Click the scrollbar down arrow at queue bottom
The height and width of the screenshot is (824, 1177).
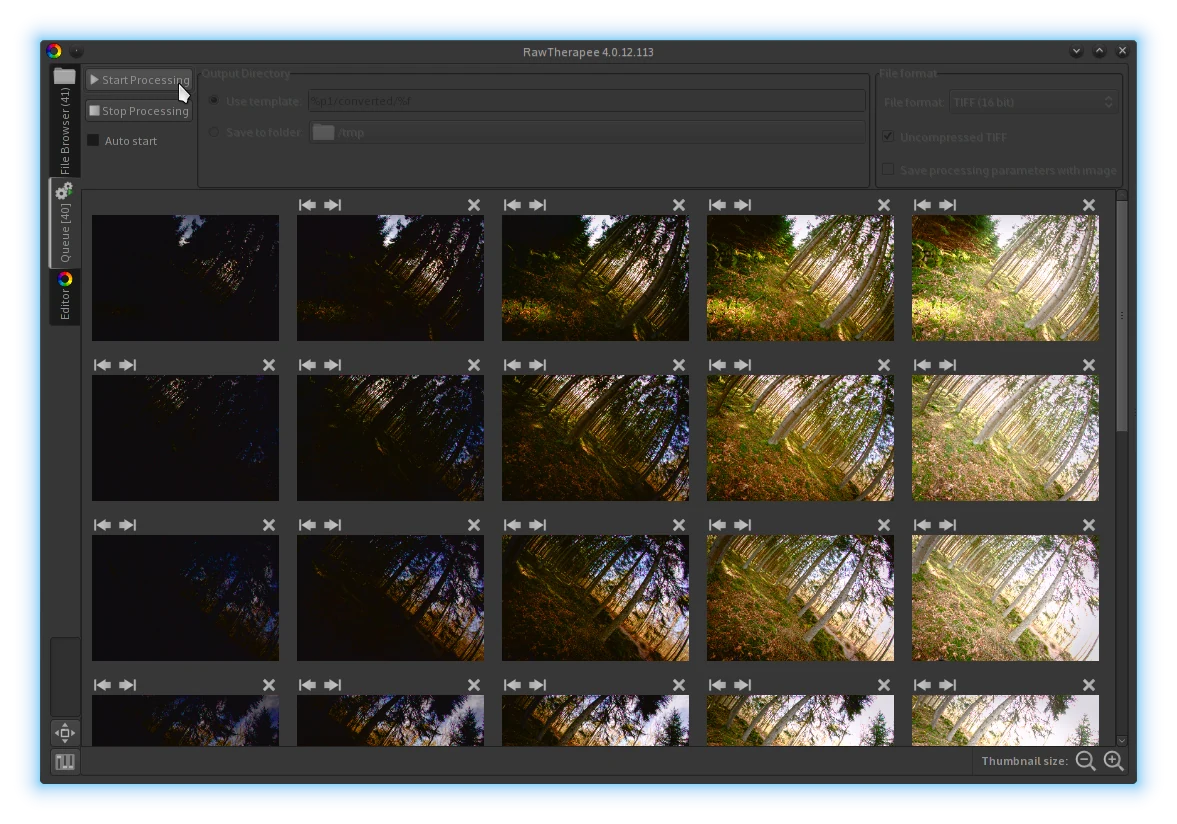pos(1121,740)
